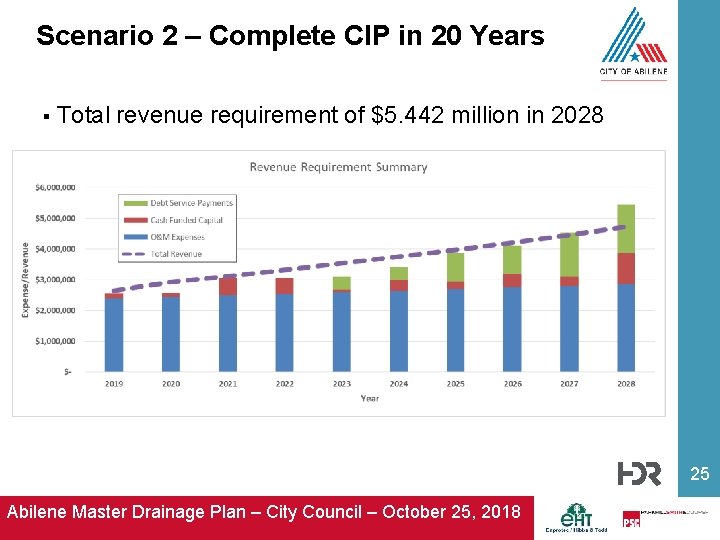Click the 'Debt Service Payments' legend label
This screenshot has width=720, height=540.
191,203
